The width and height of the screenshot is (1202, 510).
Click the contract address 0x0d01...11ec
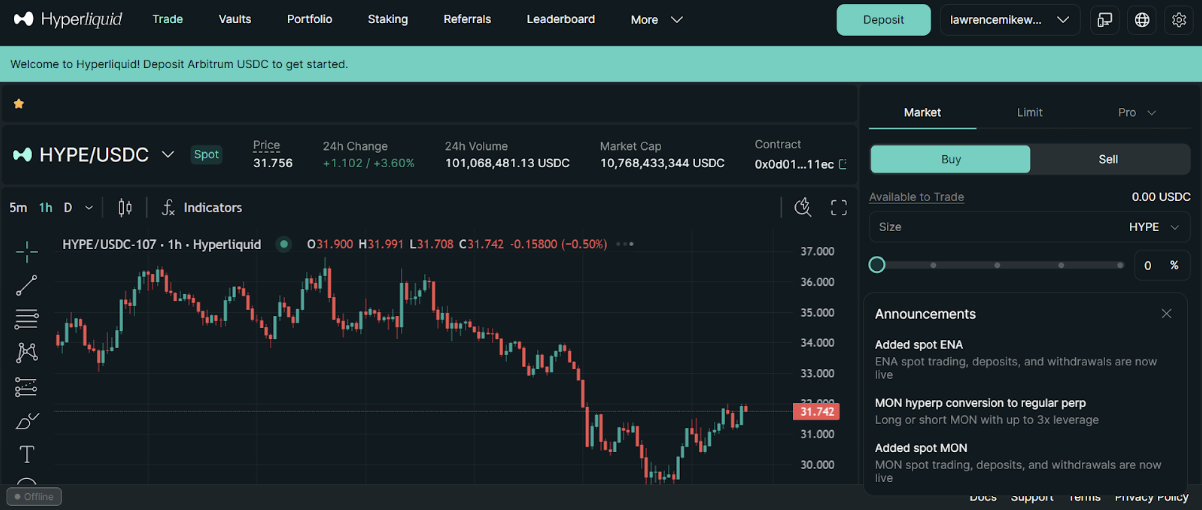(794, 164)
